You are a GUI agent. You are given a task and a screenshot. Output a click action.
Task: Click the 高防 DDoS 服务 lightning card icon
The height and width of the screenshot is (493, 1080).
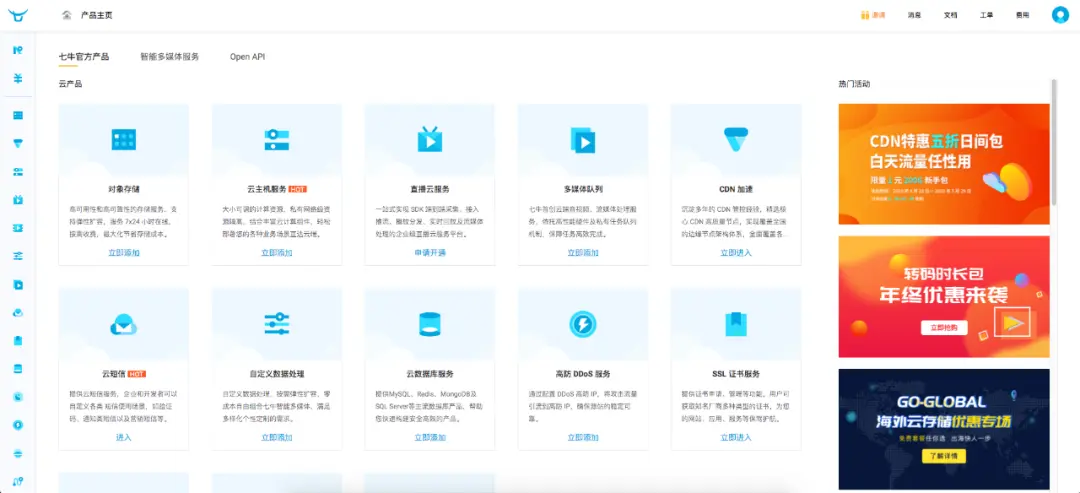(583, 324)
